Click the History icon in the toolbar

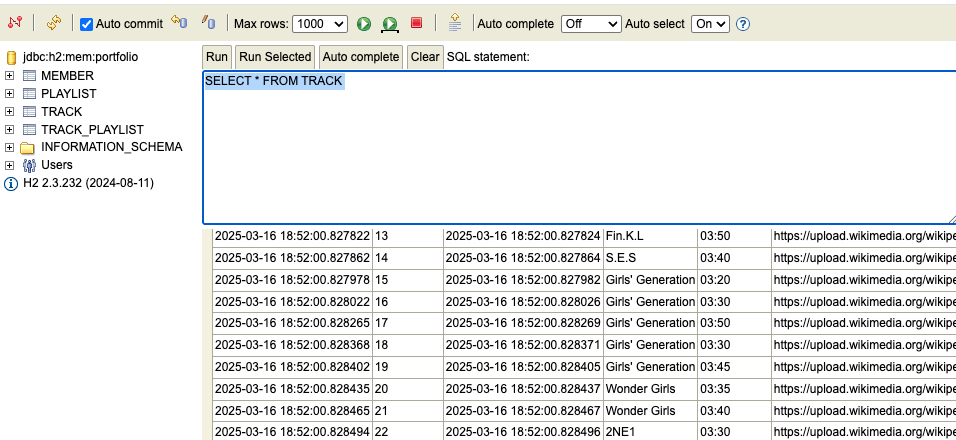455,23
